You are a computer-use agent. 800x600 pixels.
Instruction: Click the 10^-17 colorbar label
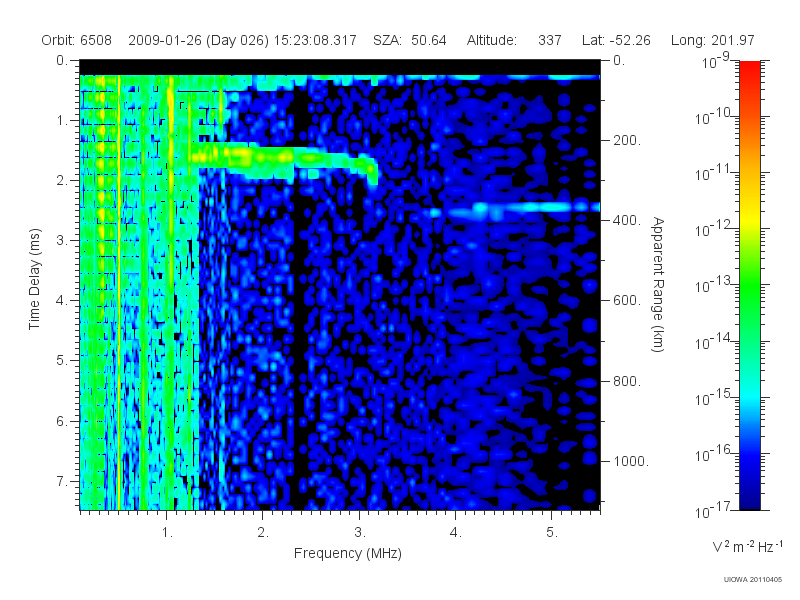pos(714,510)
